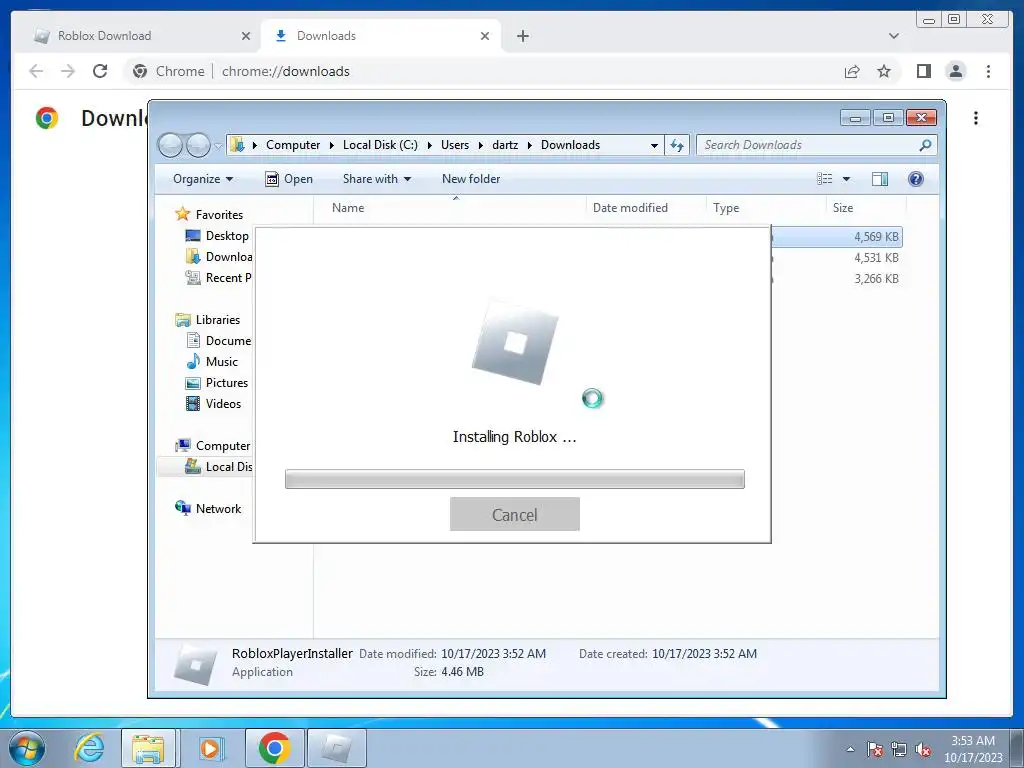Launch Internet Explorer from taskbar
This screenshot has width=1024, height=768.
tap(89, 748)
